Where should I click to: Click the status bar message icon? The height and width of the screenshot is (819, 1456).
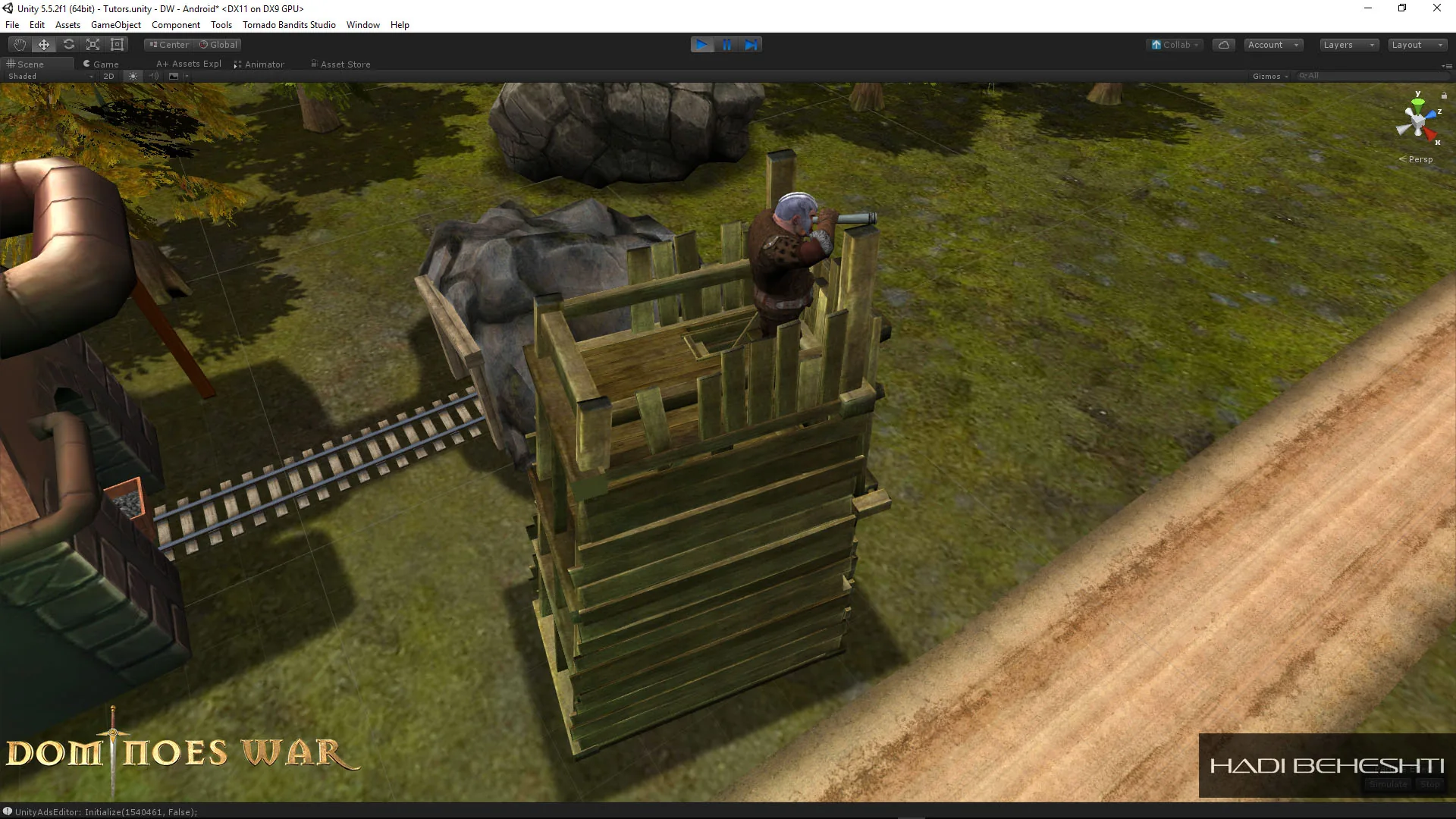(8, 811)
